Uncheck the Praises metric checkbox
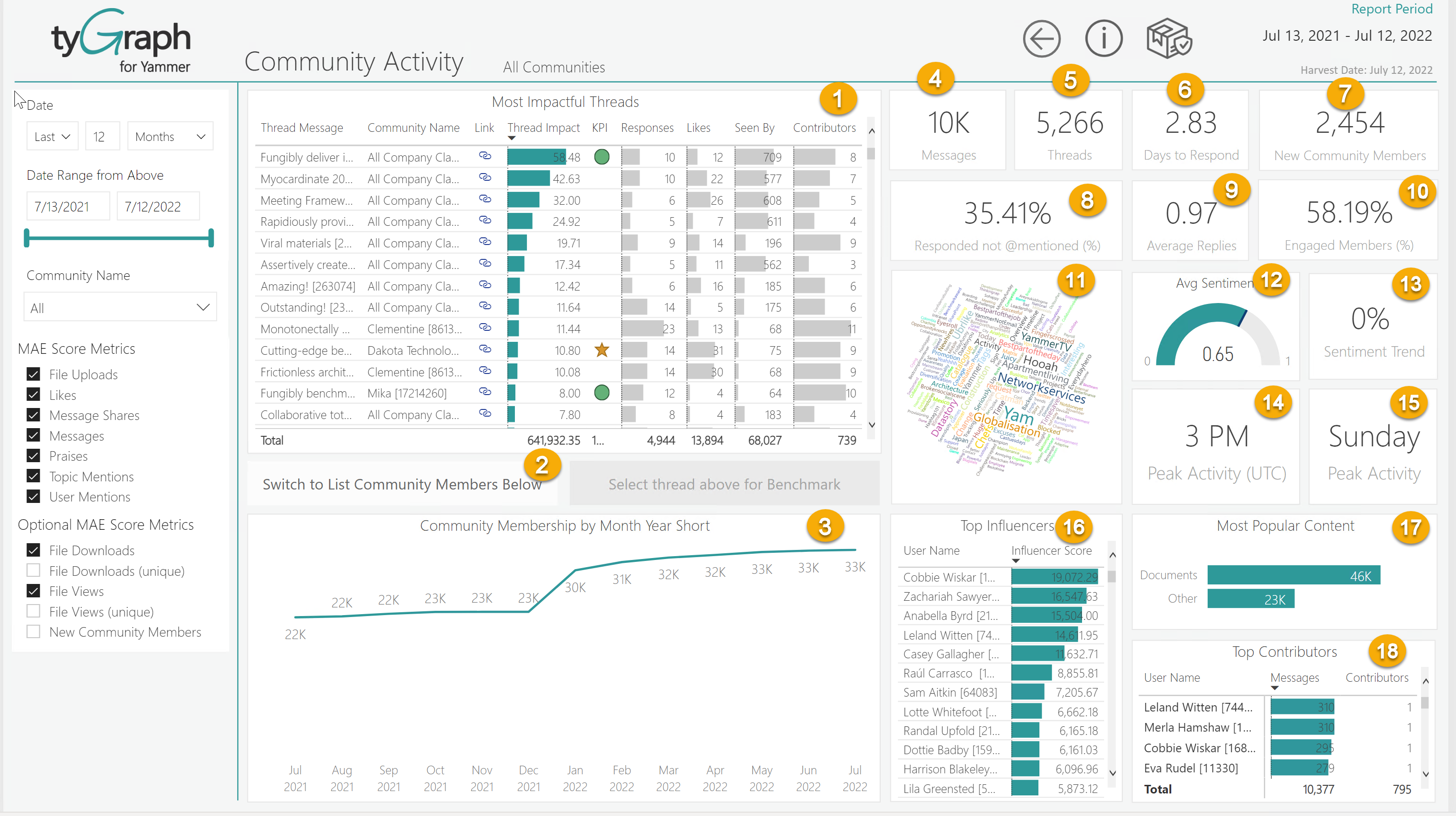The image size is (1456, 816). [x=34, y=456]
